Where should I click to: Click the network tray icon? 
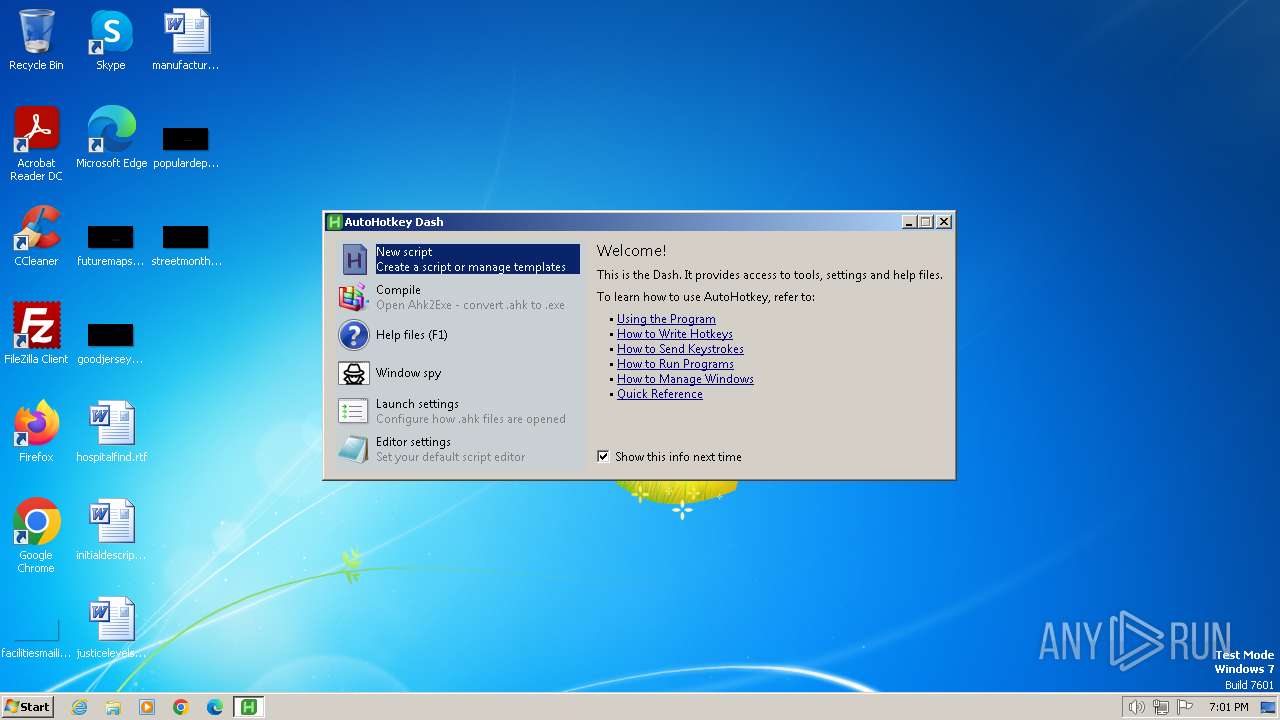pyautogui.click(x=1161, y=707)
